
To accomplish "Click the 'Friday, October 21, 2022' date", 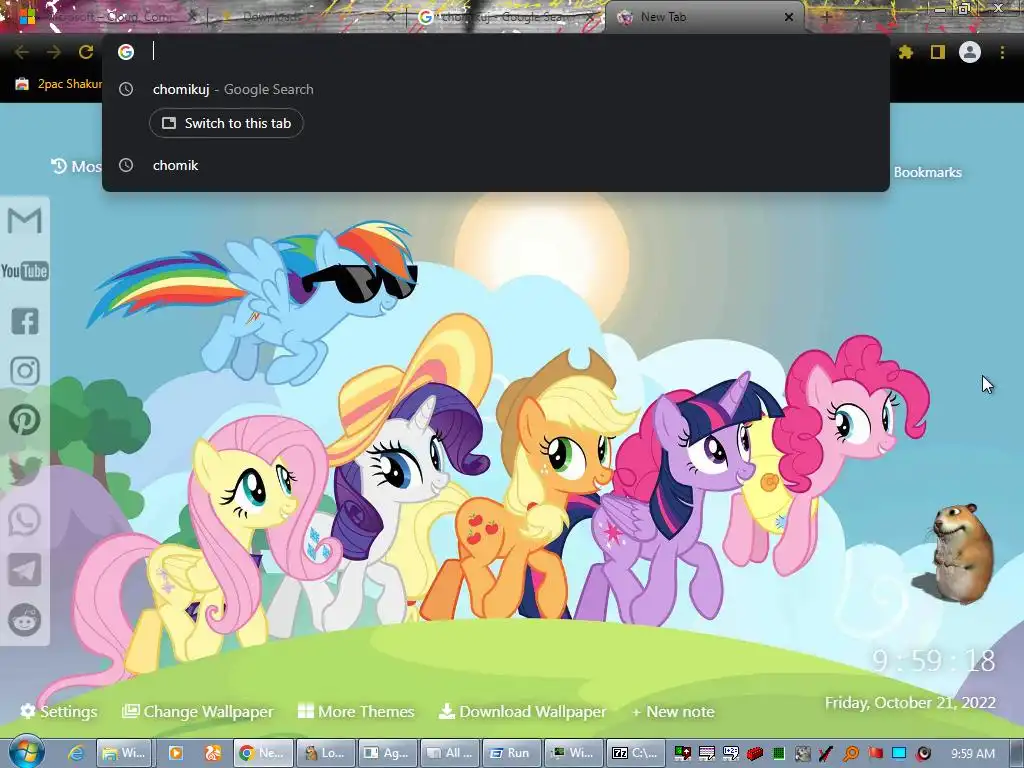I will 910,703.
